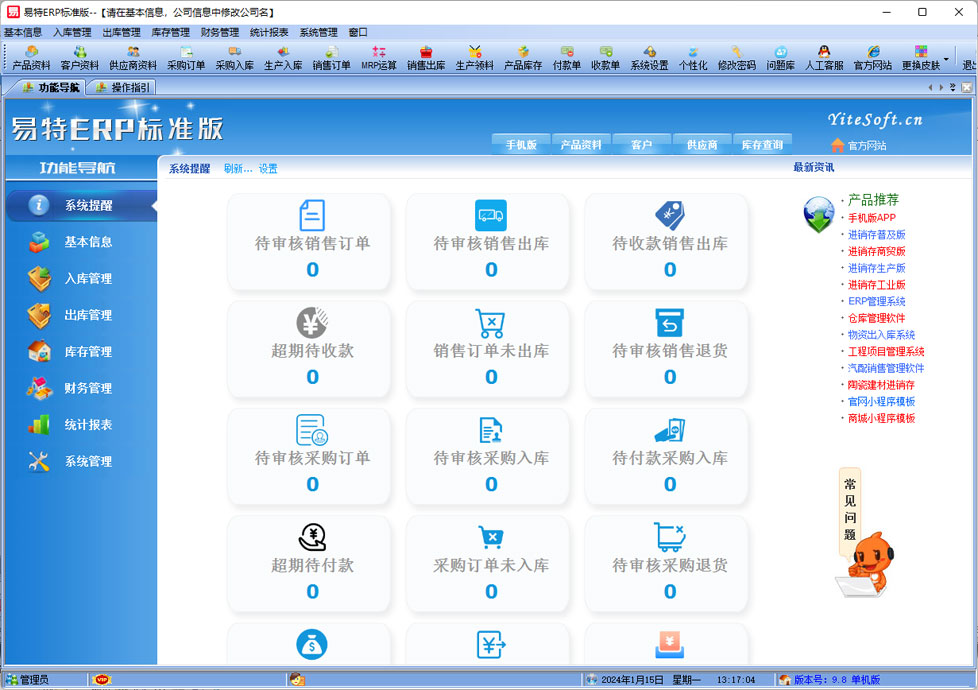Click the 刷新 refresh link

click(x=237, y=169)
